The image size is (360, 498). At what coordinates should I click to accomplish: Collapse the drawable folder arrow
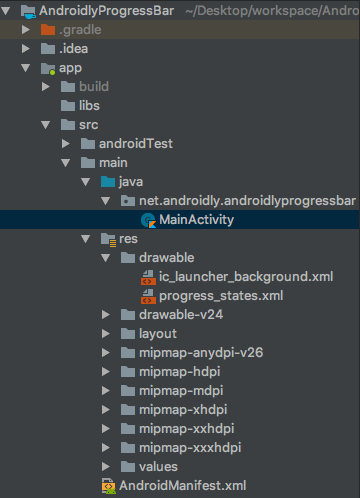click(x=106, y=258)
